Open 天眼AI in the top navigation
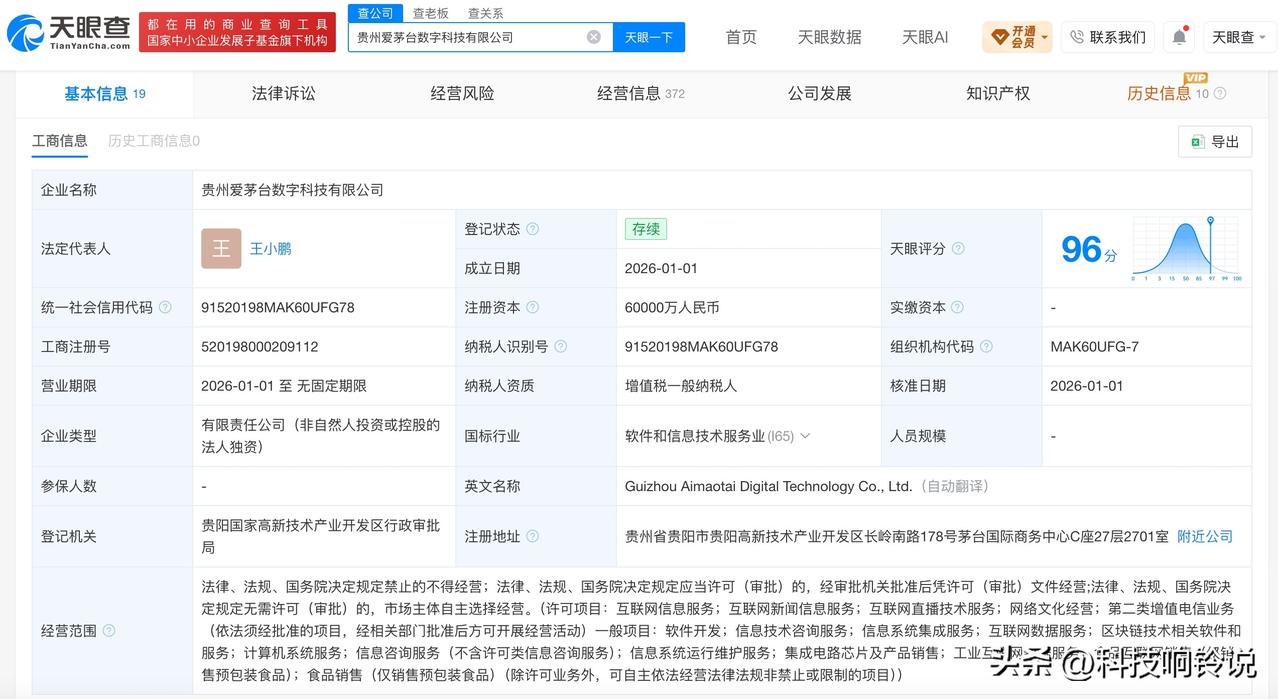 point(925,37)
